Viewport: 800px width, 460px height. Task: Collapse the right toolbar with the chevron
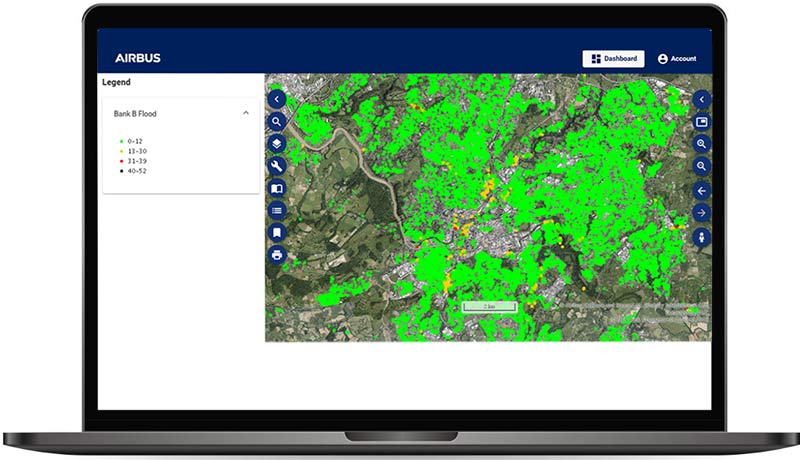[x=701, y=99]
